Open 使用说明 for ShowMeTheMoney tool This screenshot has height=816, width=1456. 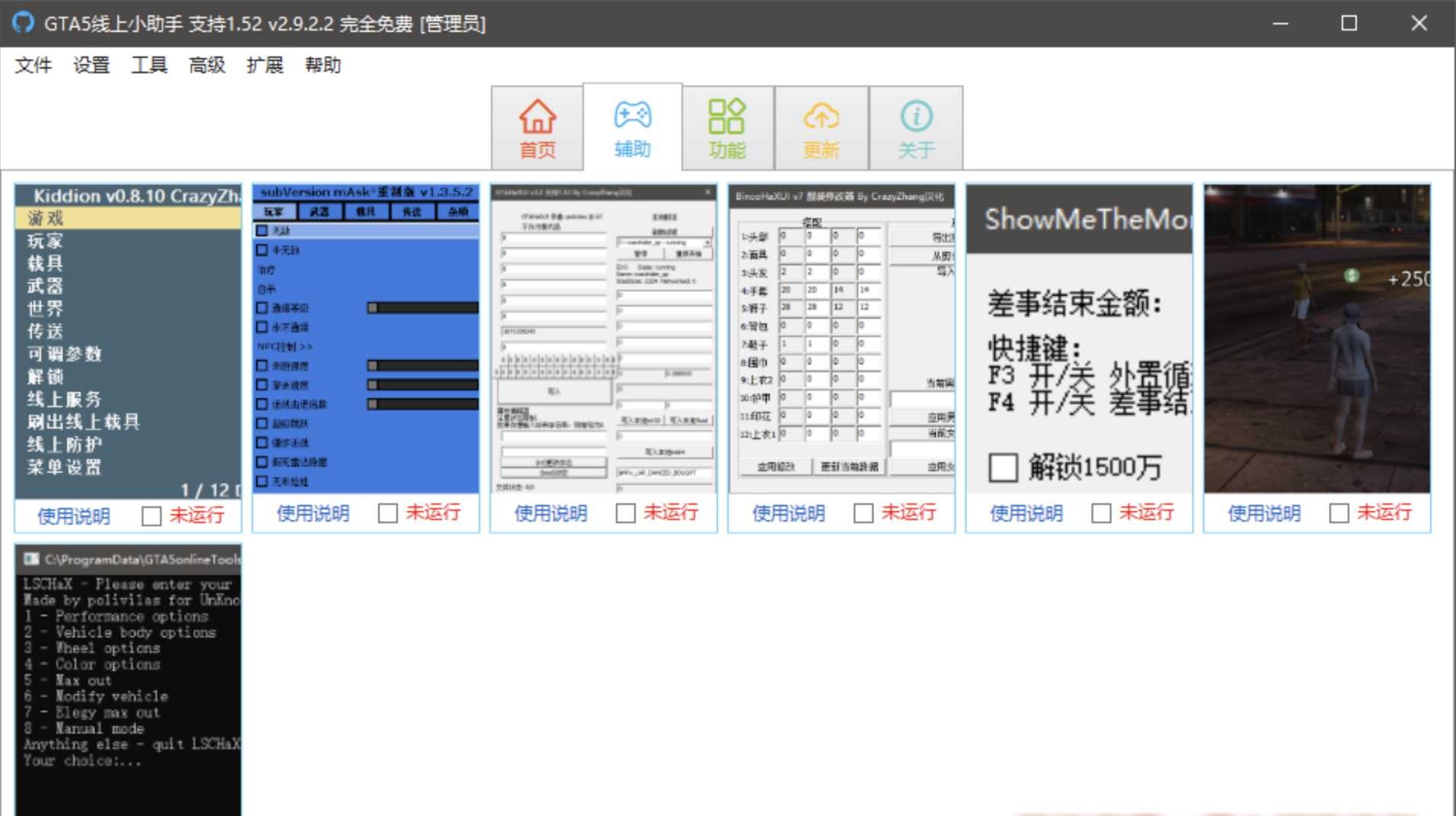point(1026,513)
